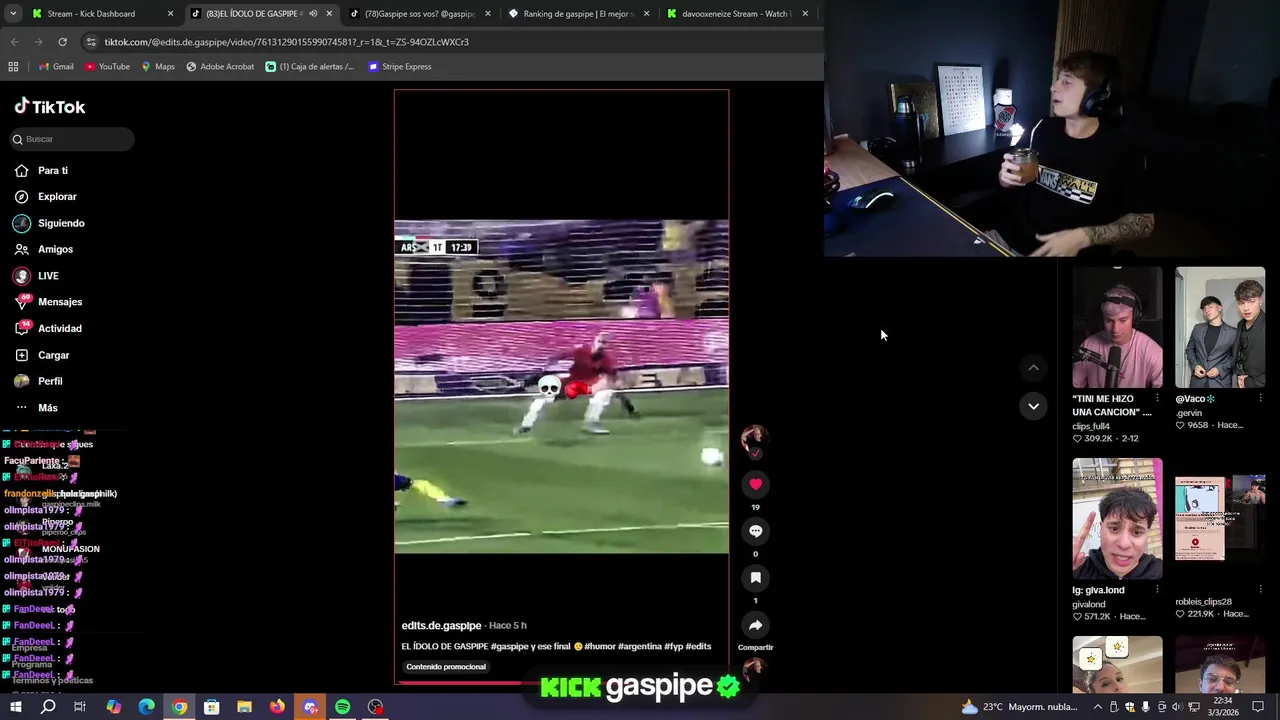This screenshot has width=1280, height=720.
Task: Expand the Chrome tab search dropdown
Action: [13, 14]
